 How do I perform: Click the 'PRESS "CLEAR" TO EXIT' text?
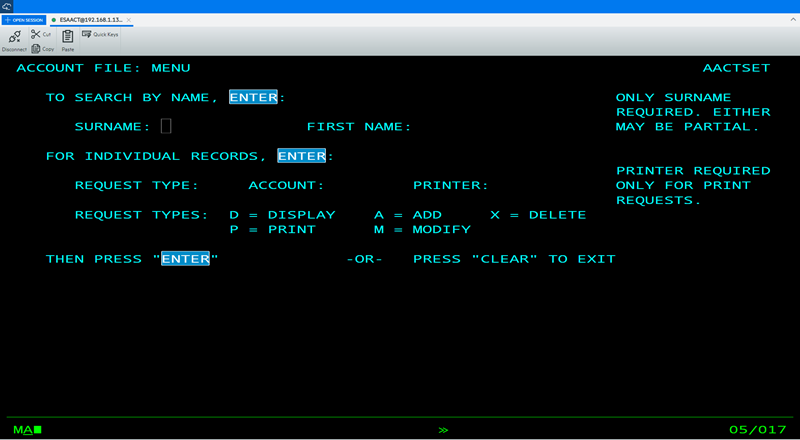click(x=514, y=259)
